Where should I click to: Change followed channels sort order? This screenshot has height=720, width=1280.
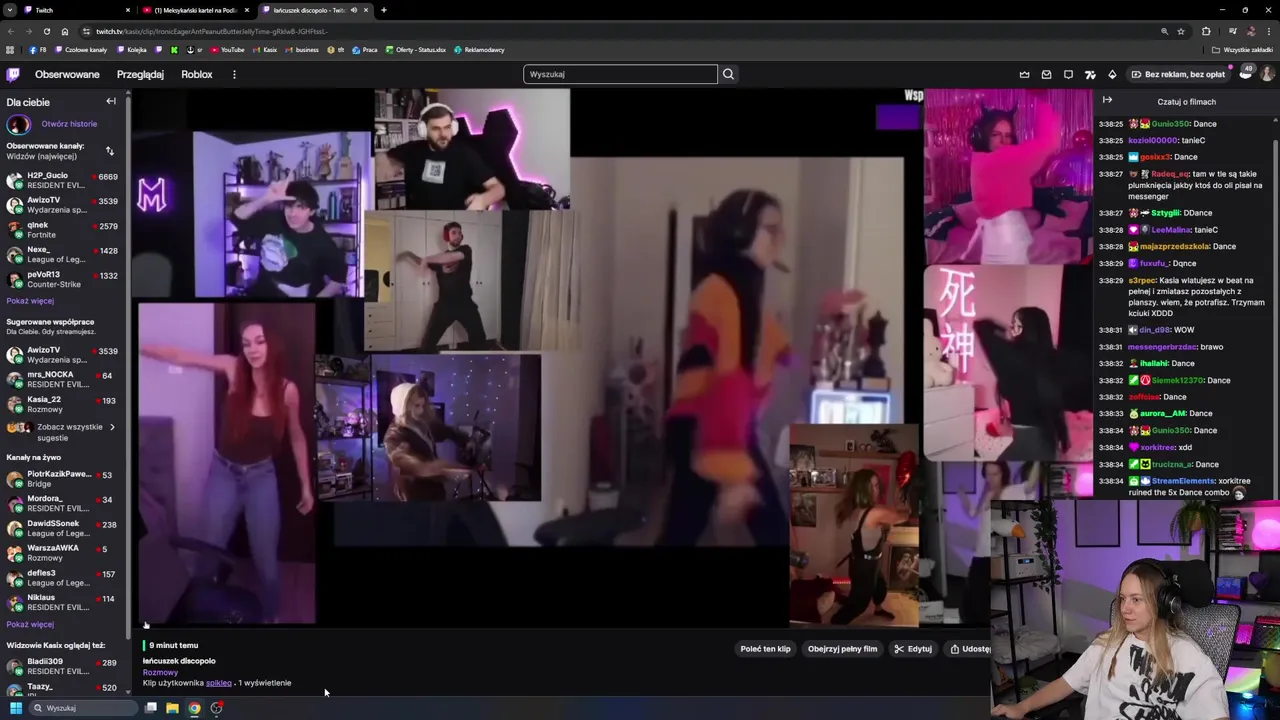click(110, 151)
